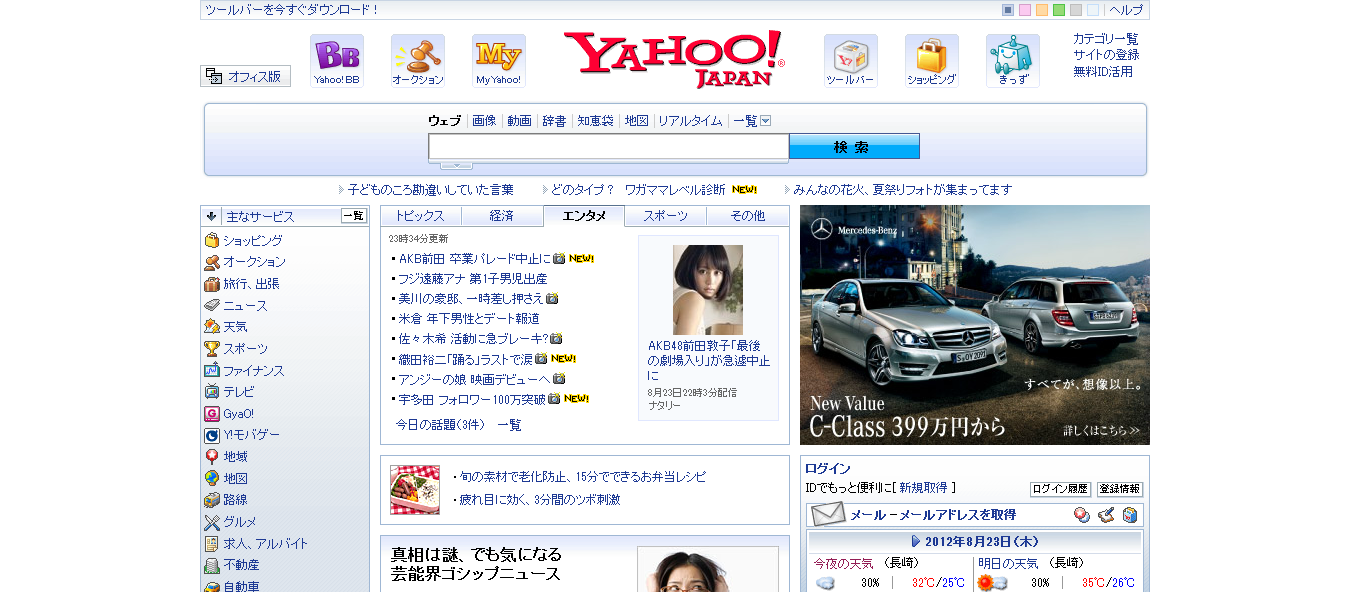Screen dimensions: 1349x592
Task: Select the green theme color swatch
Action: 1059,10
